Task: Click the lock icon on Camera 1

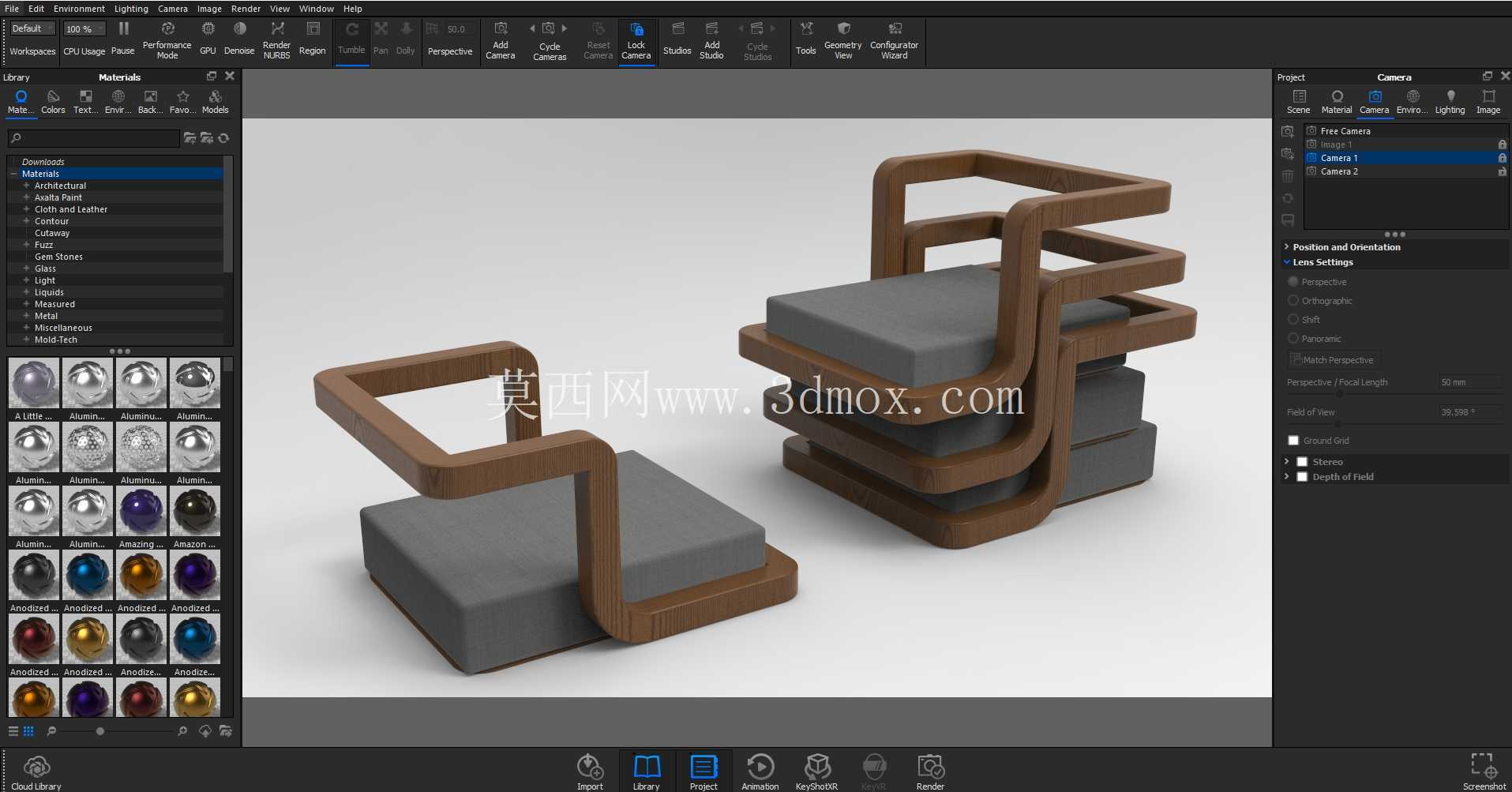Action: [x=1502, y=158]
